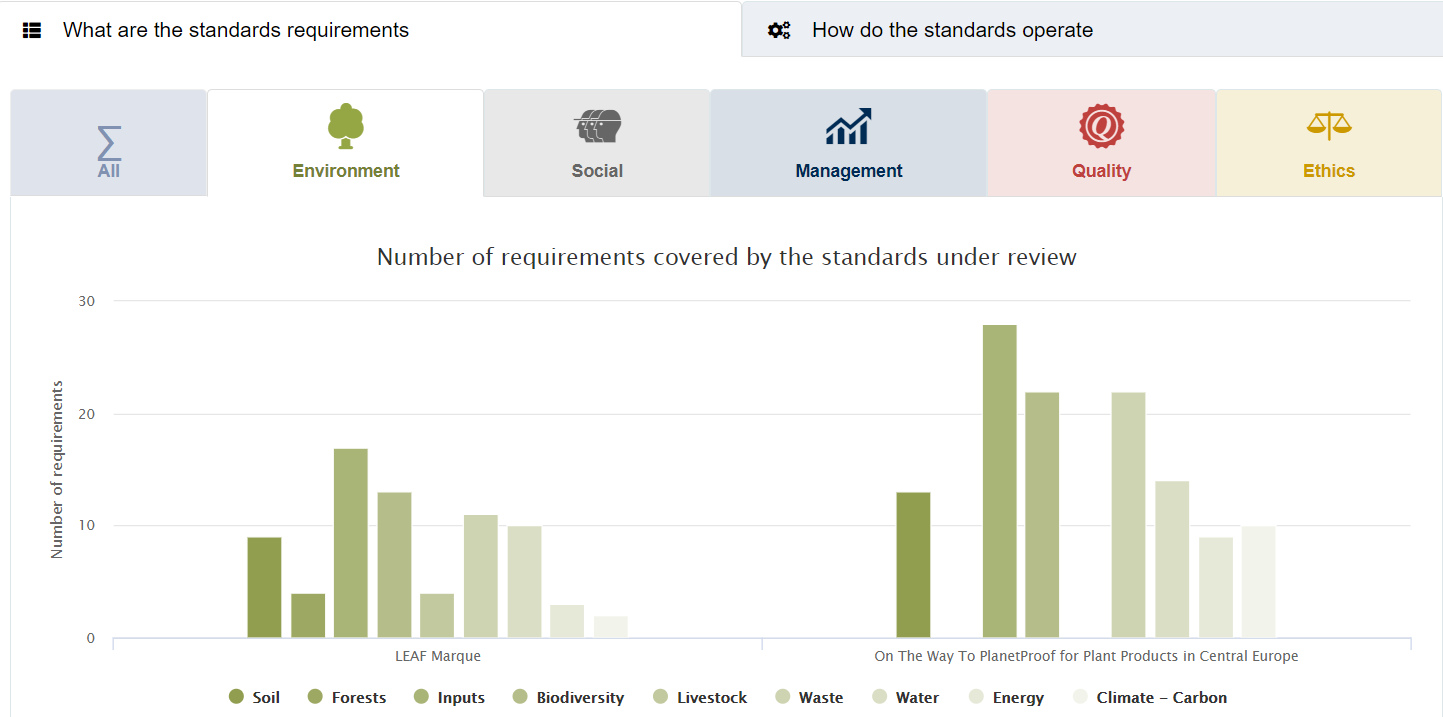Click LEAF Marque Waste bar
Image resolution: width=1443 pixels, height=717 pixels.
(x=481, y=577)
